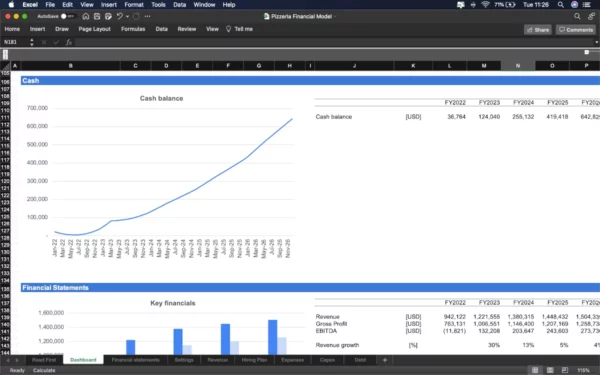Click the previous sheet tab arrow
Screen dimensions: 600x375
point(8,360)
